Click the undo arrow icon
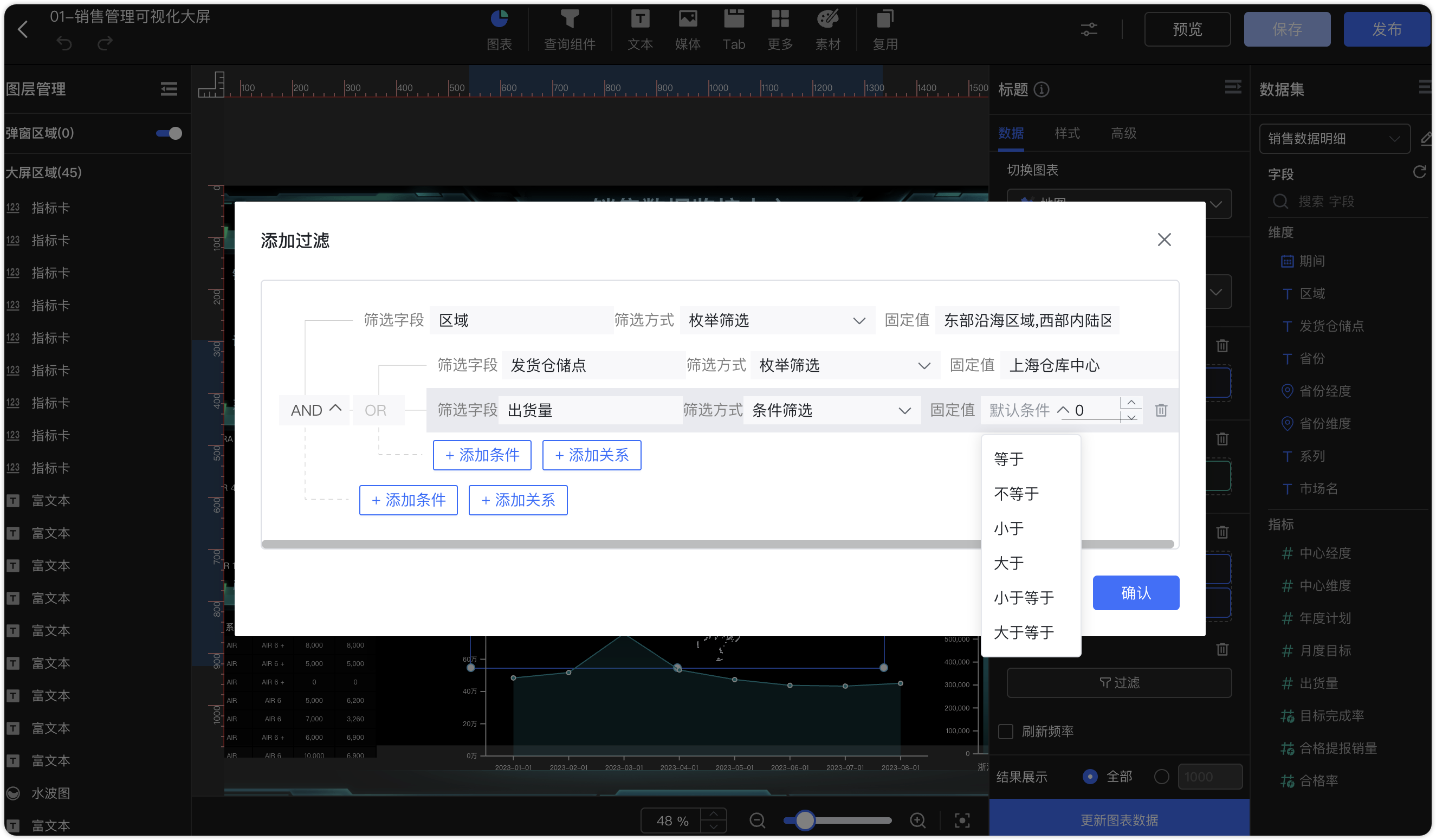This screenshot has height=840, width=1436. (64, 44)
